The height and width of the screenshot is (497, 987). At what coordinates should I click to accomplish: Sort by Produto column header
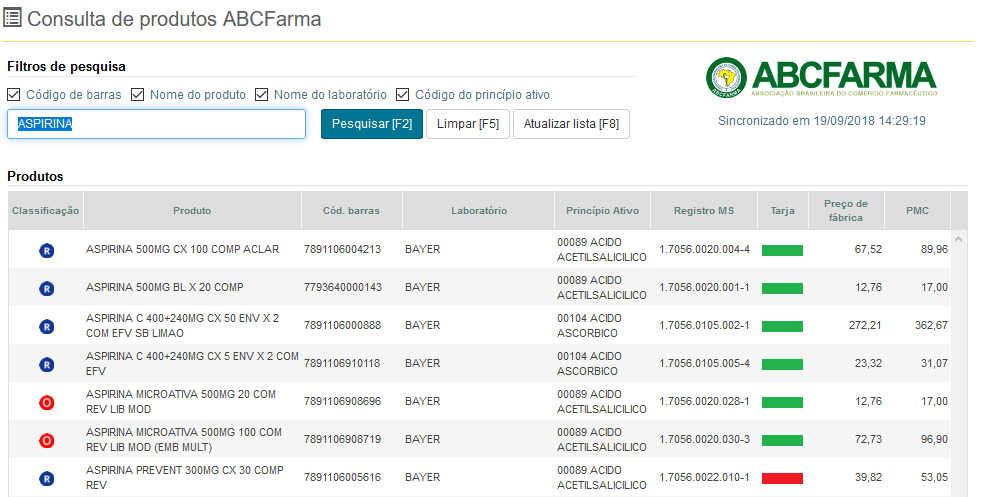coord(192,211)
